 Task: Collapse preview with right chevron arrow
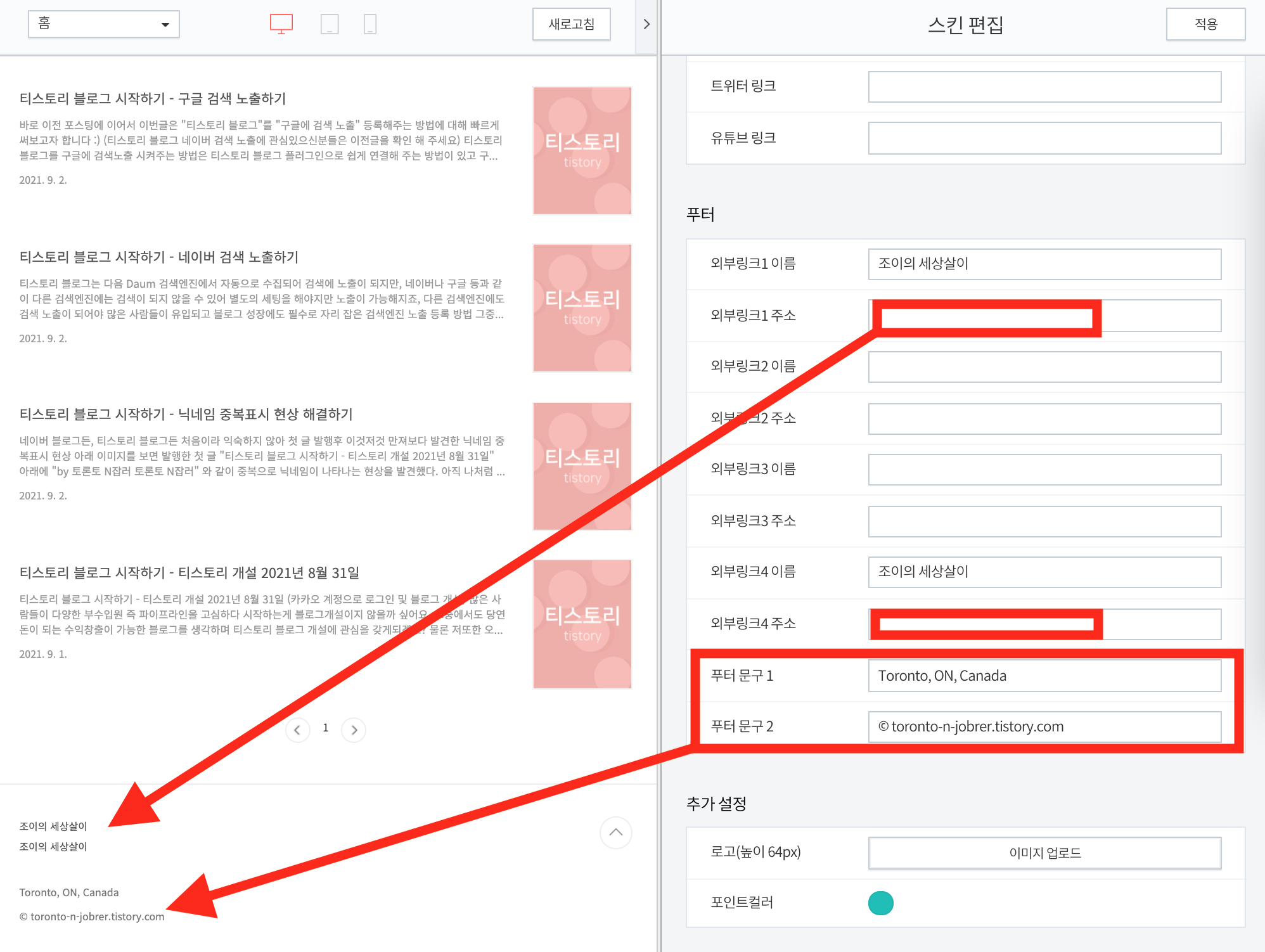click(646, 24)
